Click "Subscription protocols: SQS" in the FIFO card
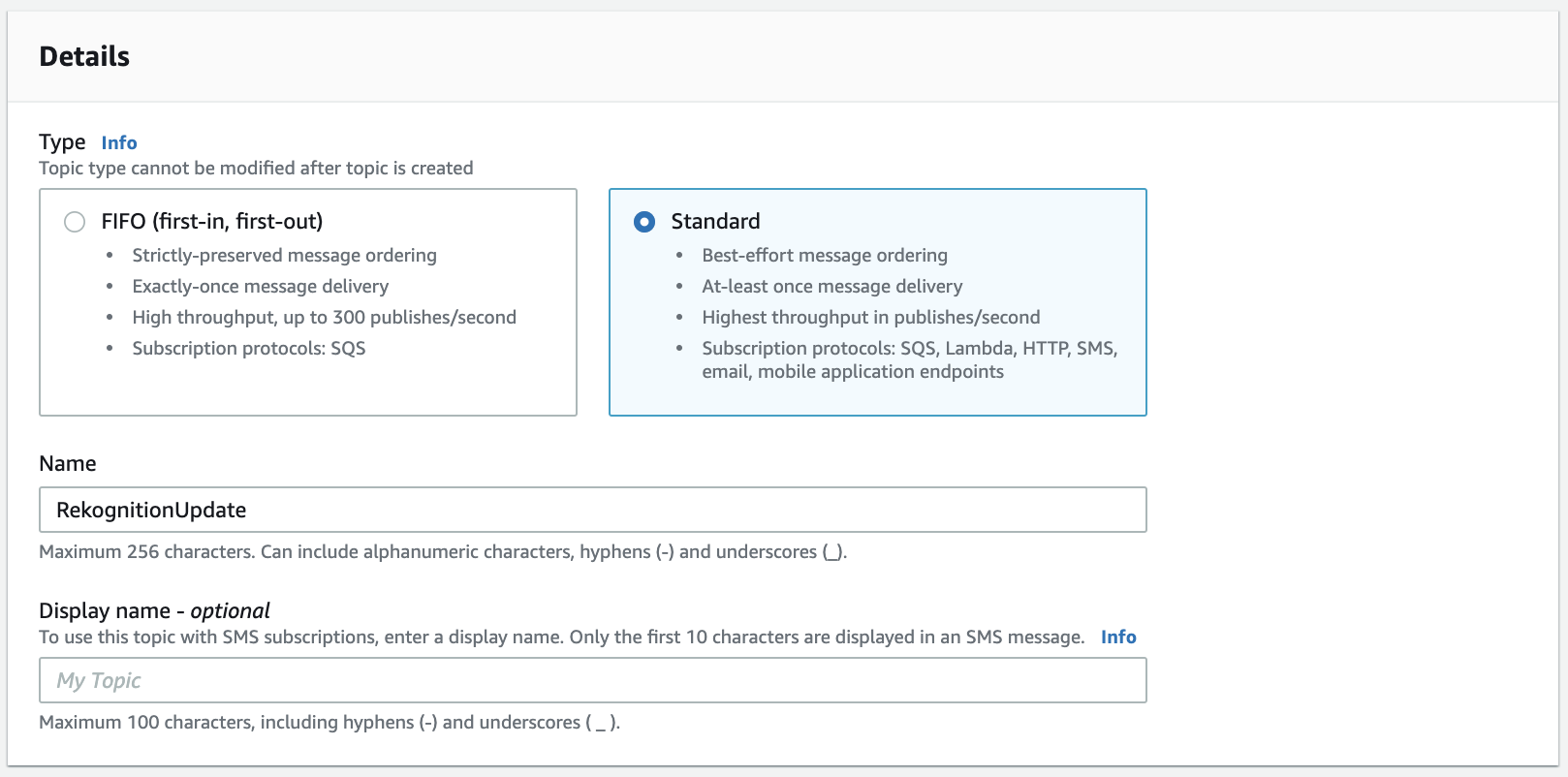1568x777 pixels. pyautogui.click(x=248, y=348)
